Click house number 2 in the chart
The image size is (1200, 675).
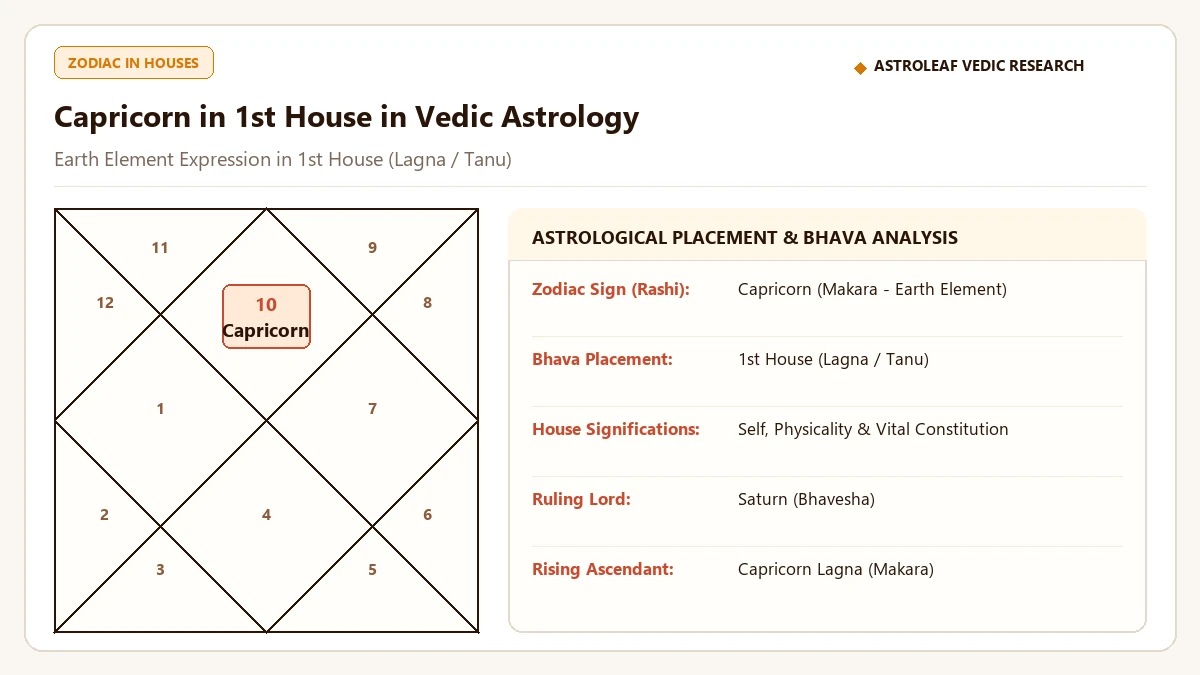pyautogui.click(x=104, y=515)
